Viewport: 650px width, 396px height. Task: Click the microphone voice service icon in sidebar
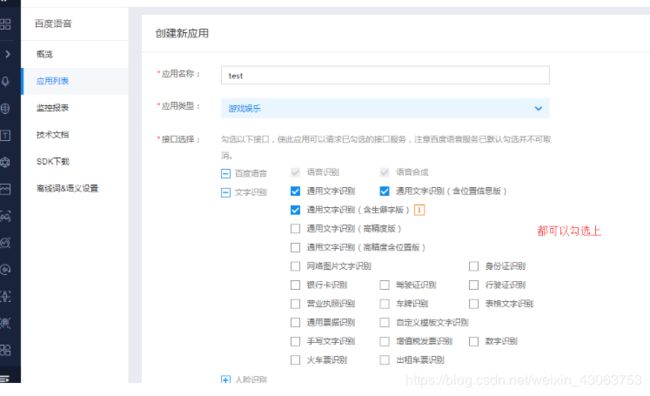(x=5, y=81)
